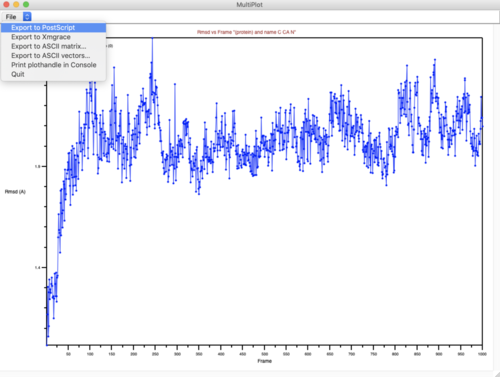Close the MultiPlot window
Image resolution: width=500 pixels, height=377 pixels.
[x=6, y=5]
